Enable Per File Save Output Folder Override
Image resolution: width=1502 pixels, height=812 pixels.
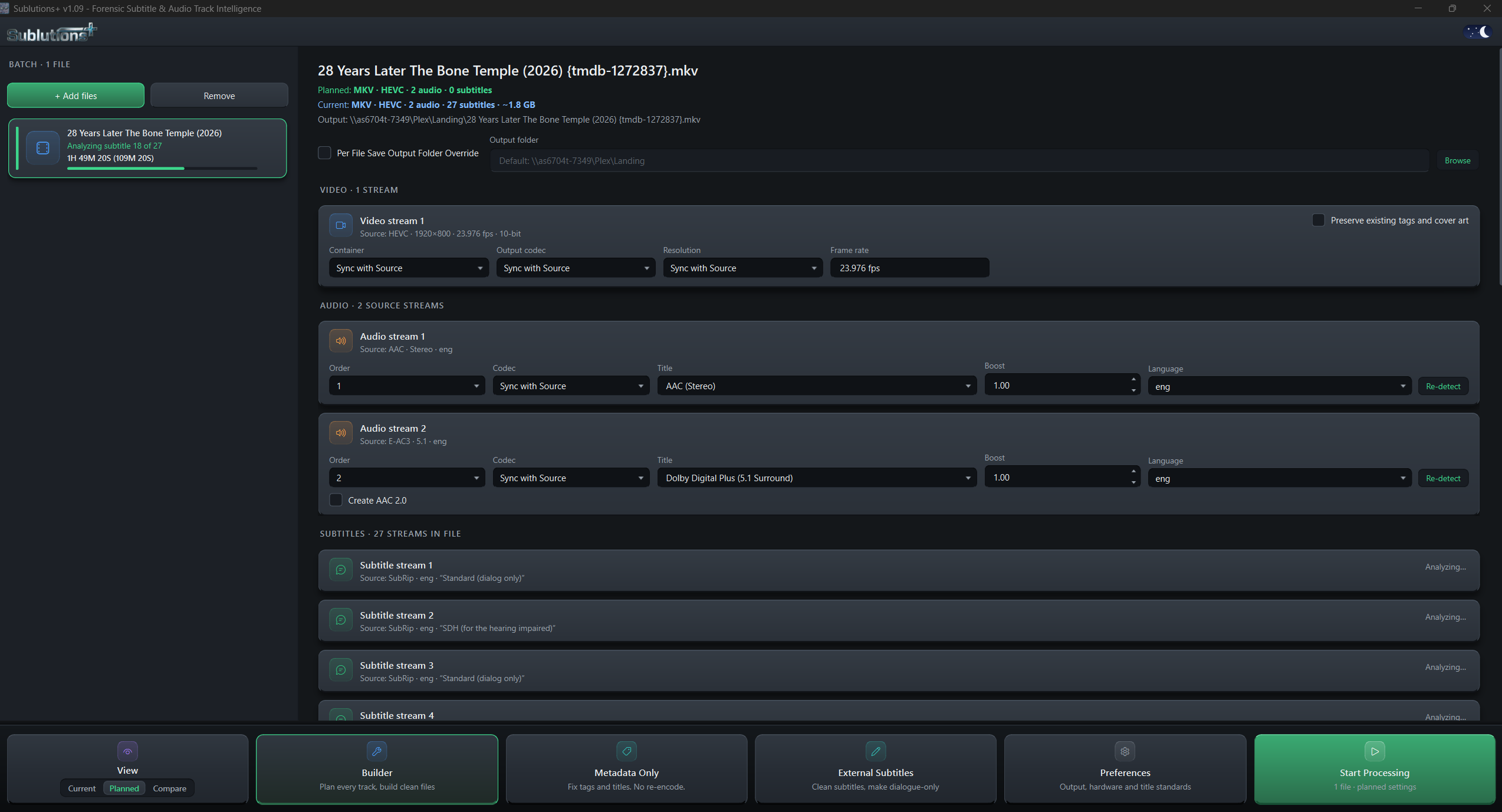click(324, 153)
